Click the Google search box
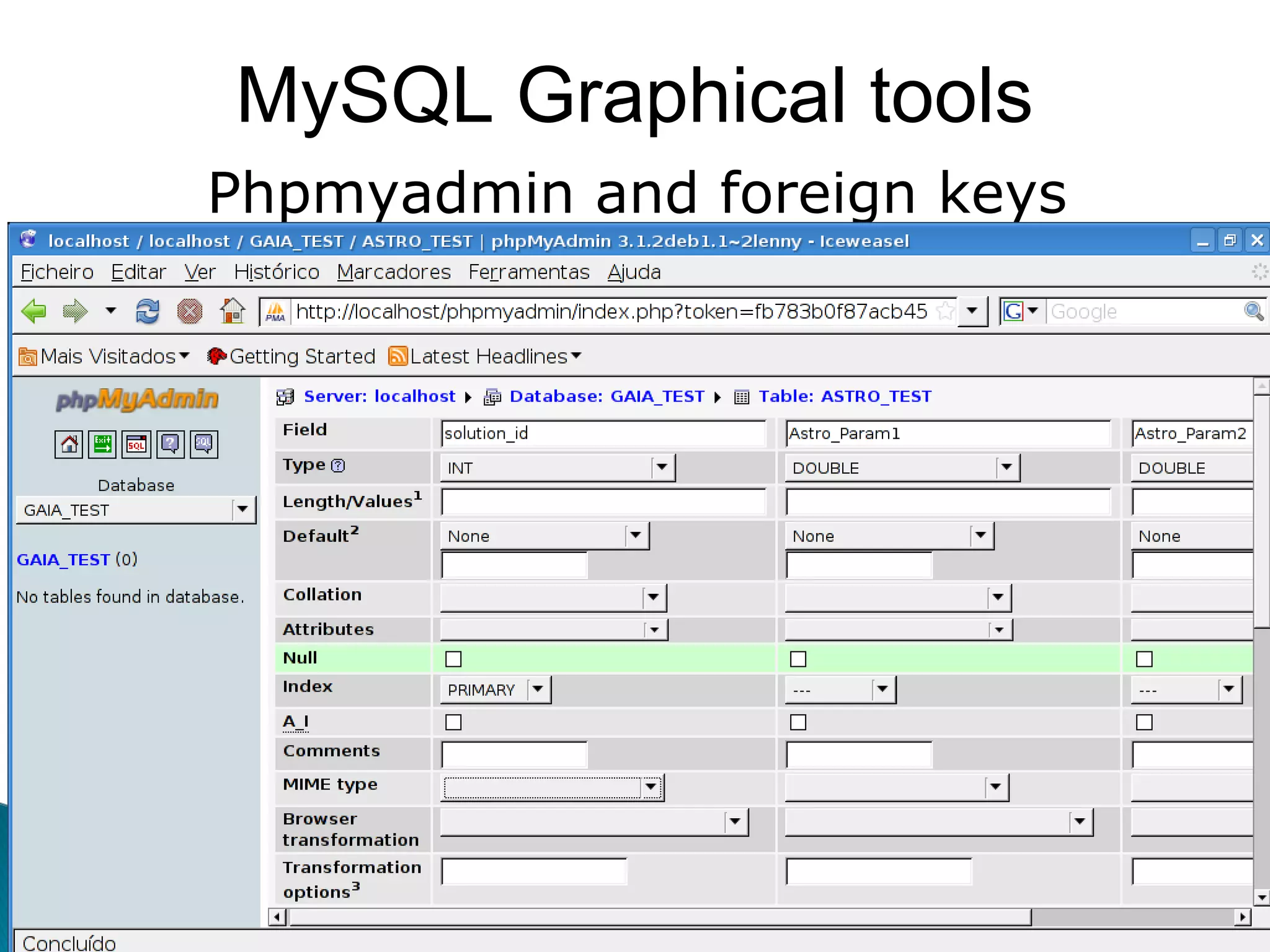Image resolution: width=1270 pixels, height=952 pixels. pyautogui.click(x=1145, y=311)
